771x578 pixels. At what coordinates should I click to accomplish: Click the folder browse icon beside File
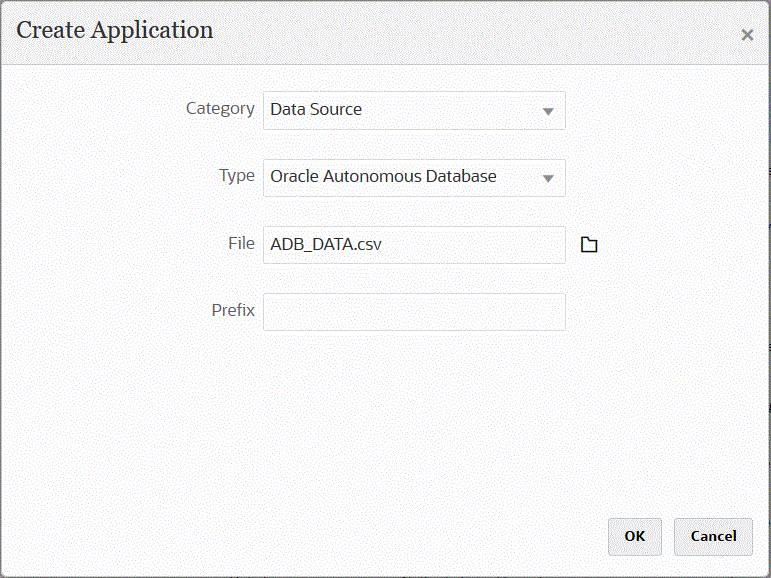point(589,244)
